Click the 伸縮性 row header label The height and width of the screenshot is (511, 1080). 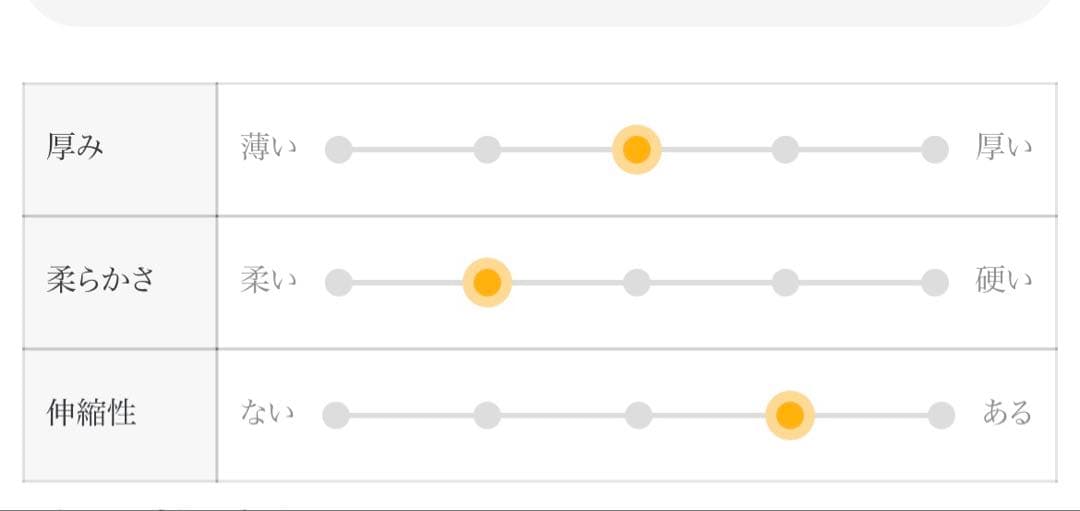click(91, 413)
